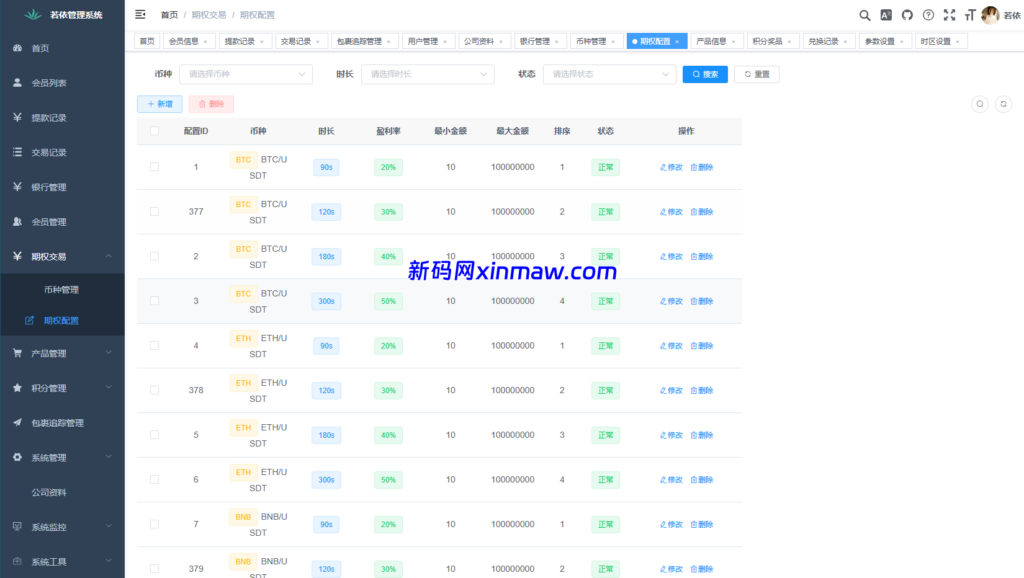Open the header search icon

click(x=864, y=15)
